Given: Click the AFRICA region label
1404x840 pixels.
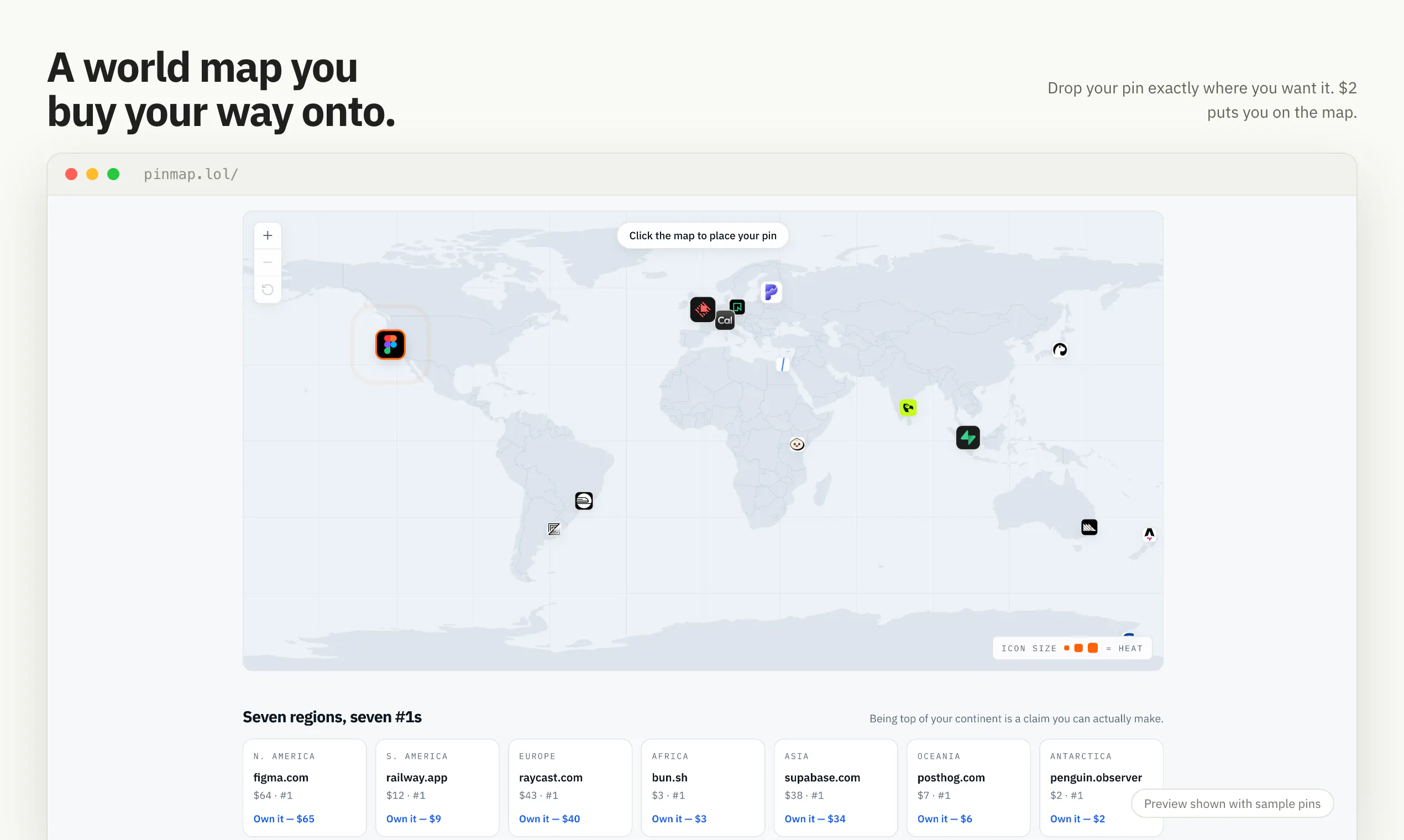Looking at the screenshot, I should click(670, 756).
